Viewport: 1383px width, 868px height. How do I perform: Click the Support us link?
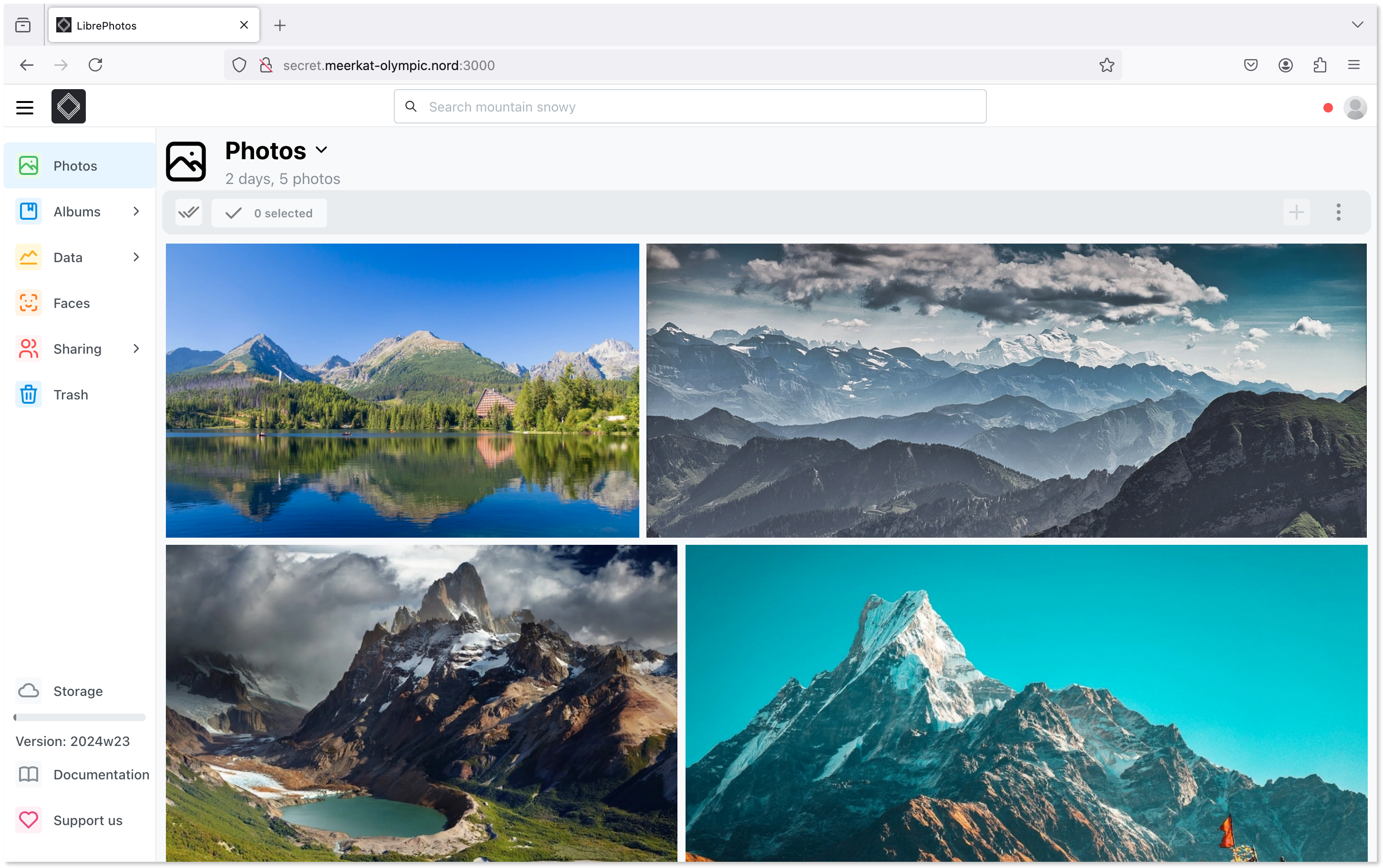click(x=87, y=820)
